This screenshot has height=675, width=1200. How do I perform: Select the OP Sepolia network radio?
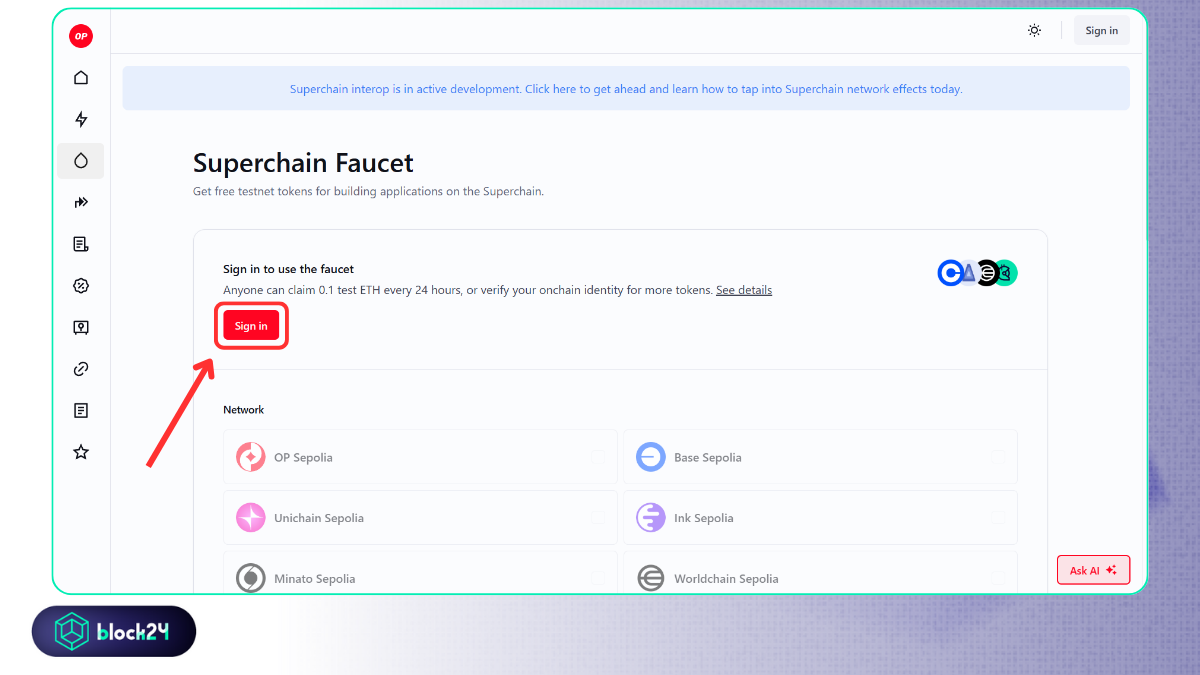(597, 457)
